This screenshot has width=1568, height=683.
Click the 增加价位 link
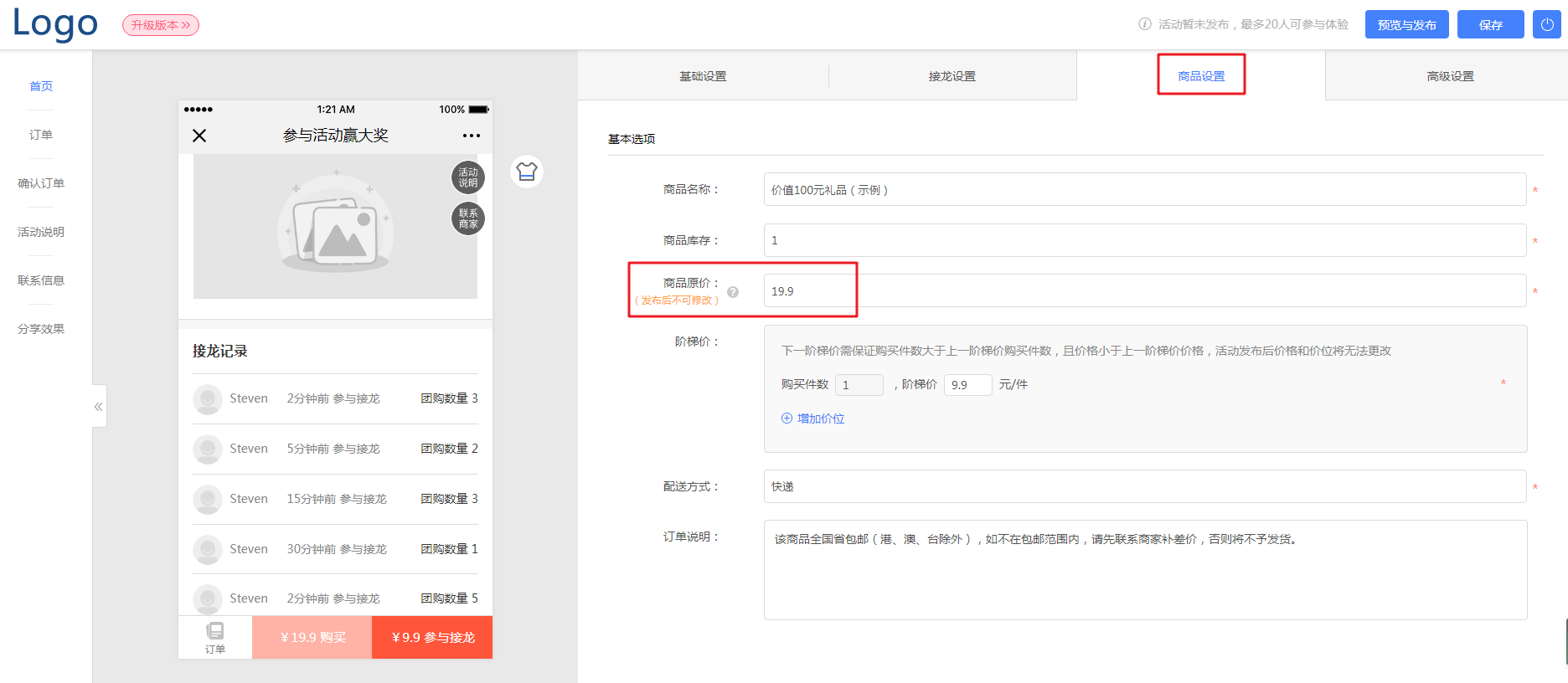tap(812, 419)
